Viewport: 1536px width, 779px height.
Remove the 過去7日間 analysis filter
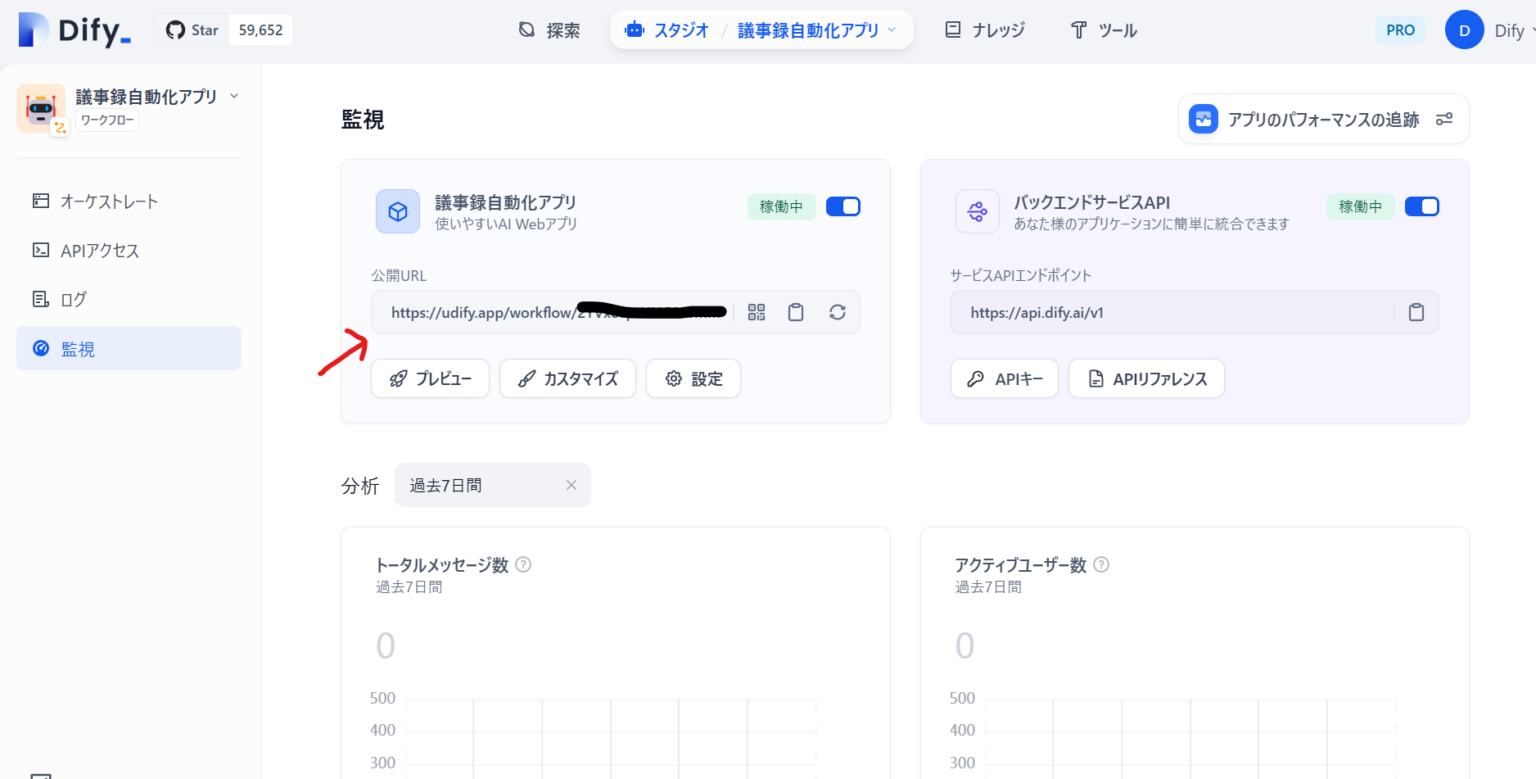pyautogui.click(x=571, y=485)
